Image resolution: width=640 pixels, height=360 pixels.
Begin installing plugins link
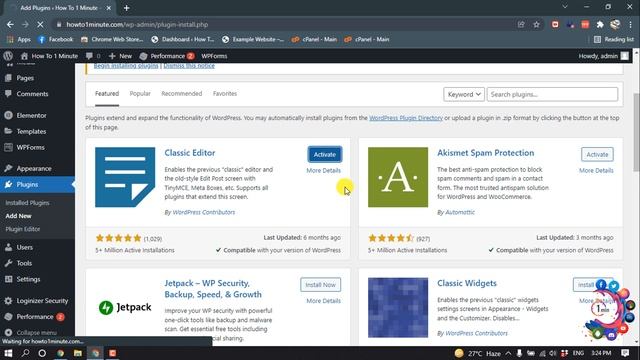point(126,66)
